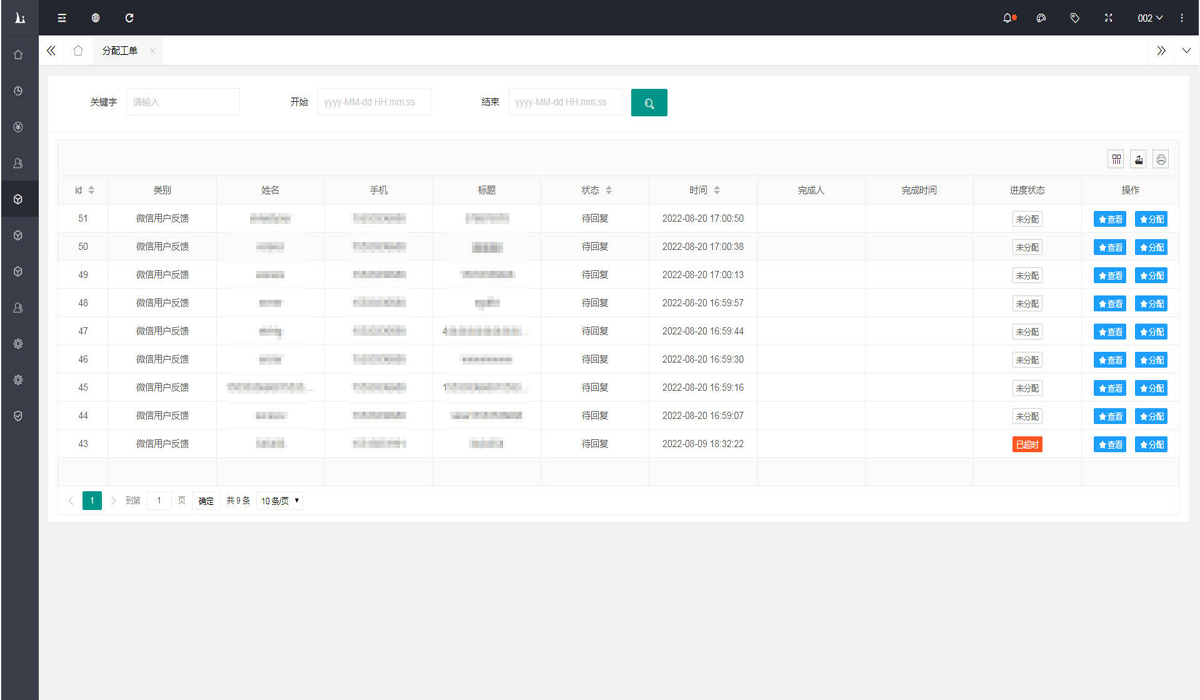Screen dimensions: 1200x700
Task: Expand the tab operations chevron dropdown
Action: (1187, 51)
